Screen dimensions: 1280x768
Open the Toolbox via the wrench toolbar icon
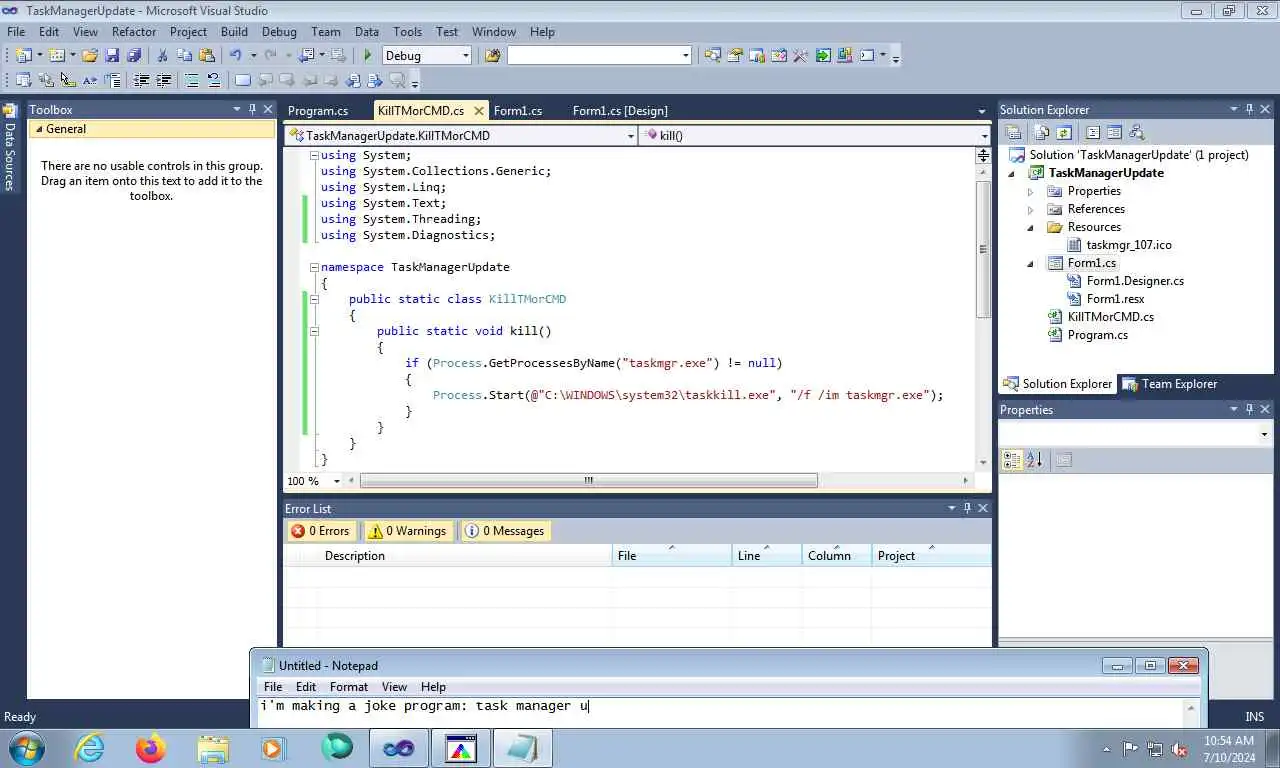pyautogui.click(x=800, y=56)
